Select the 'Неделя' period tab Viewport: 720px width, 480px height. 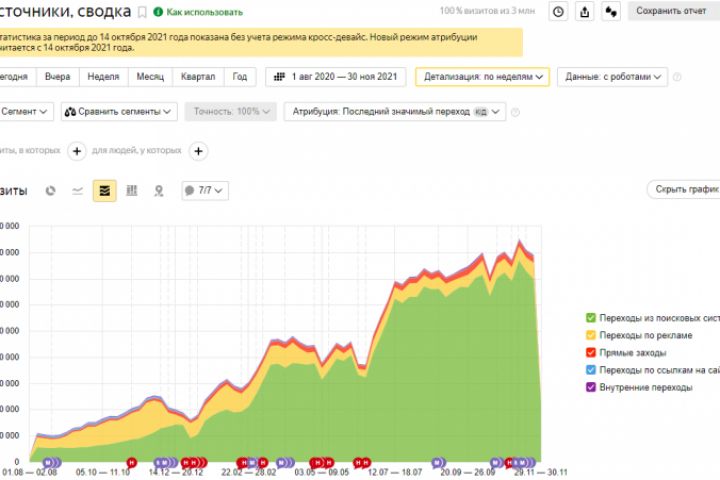(103, 77)
